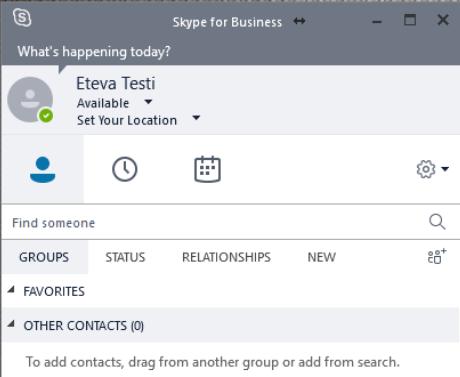Viewport: 460px width, 377px height.
Task: Click the Find someone search field
Action: pyautogui.click(x=213, y=222)
